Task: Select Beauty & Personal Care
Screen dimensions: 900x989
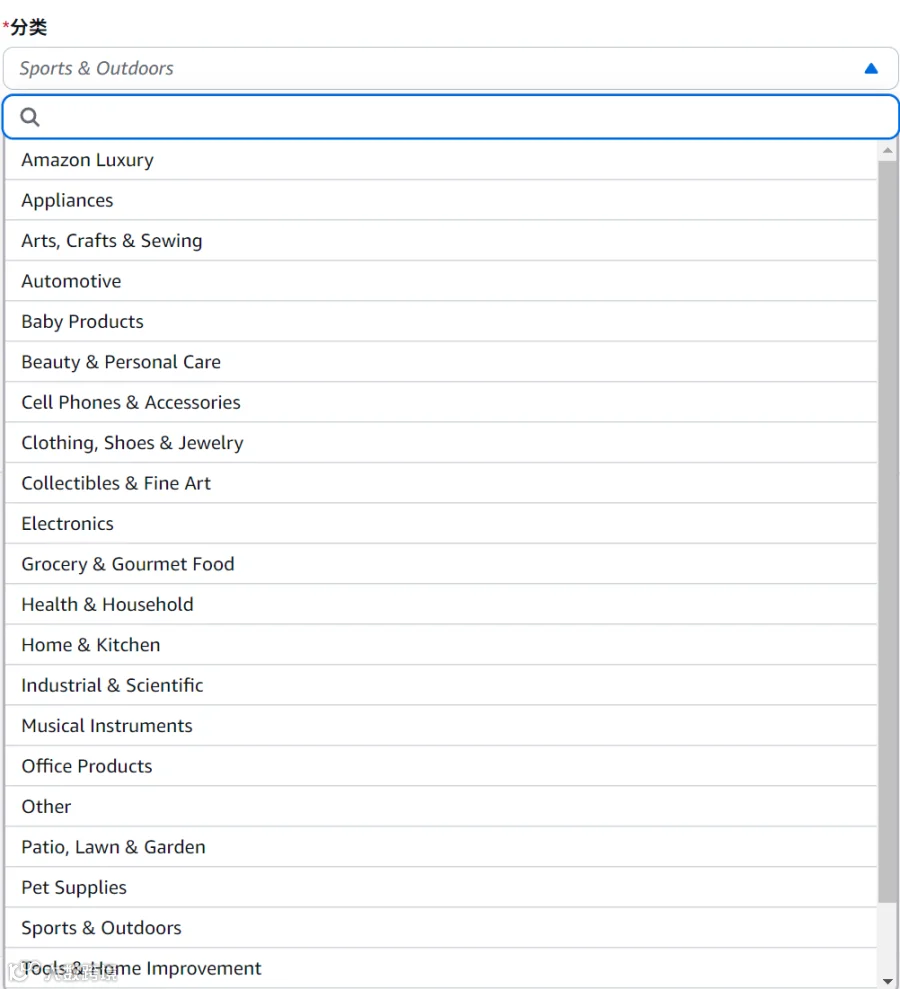Action: tap(441, 361)
